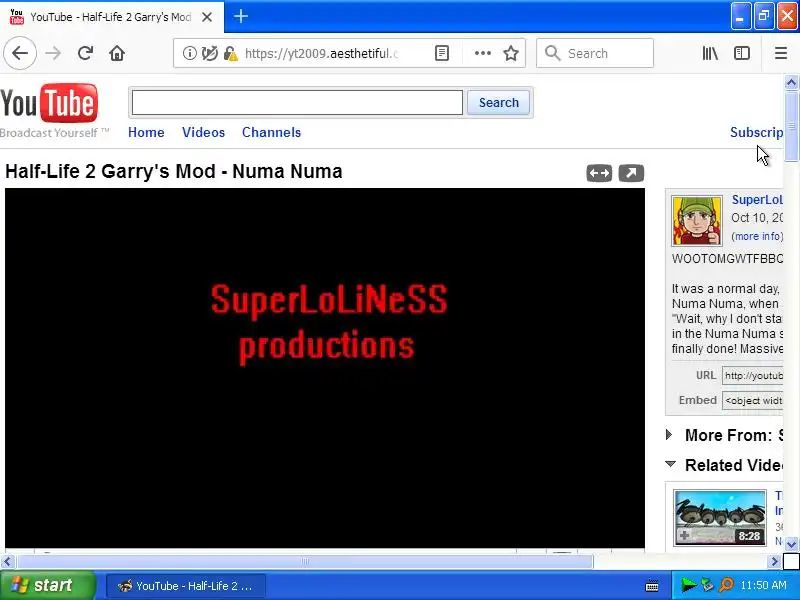Select the video URL field

[753, 376]
